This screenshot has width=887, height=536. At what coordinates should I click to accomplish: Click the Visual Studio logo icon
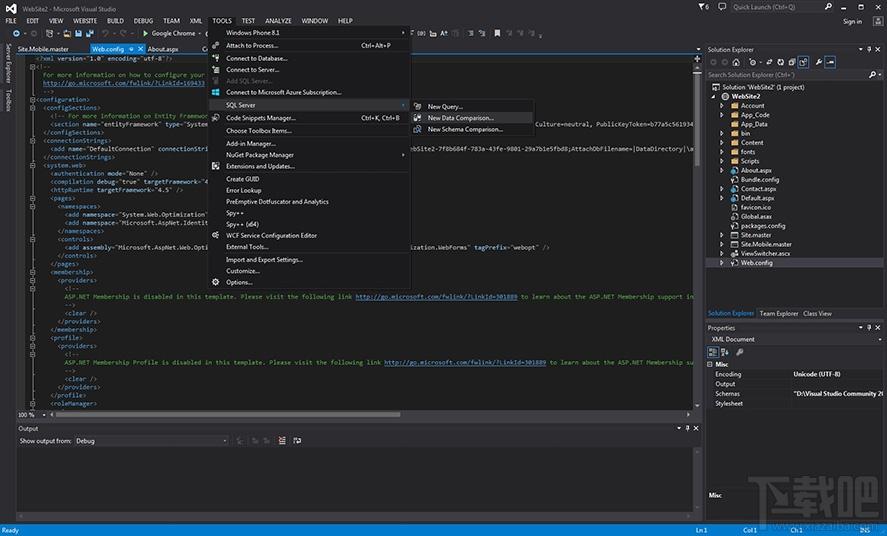click(x=11, y=8)
